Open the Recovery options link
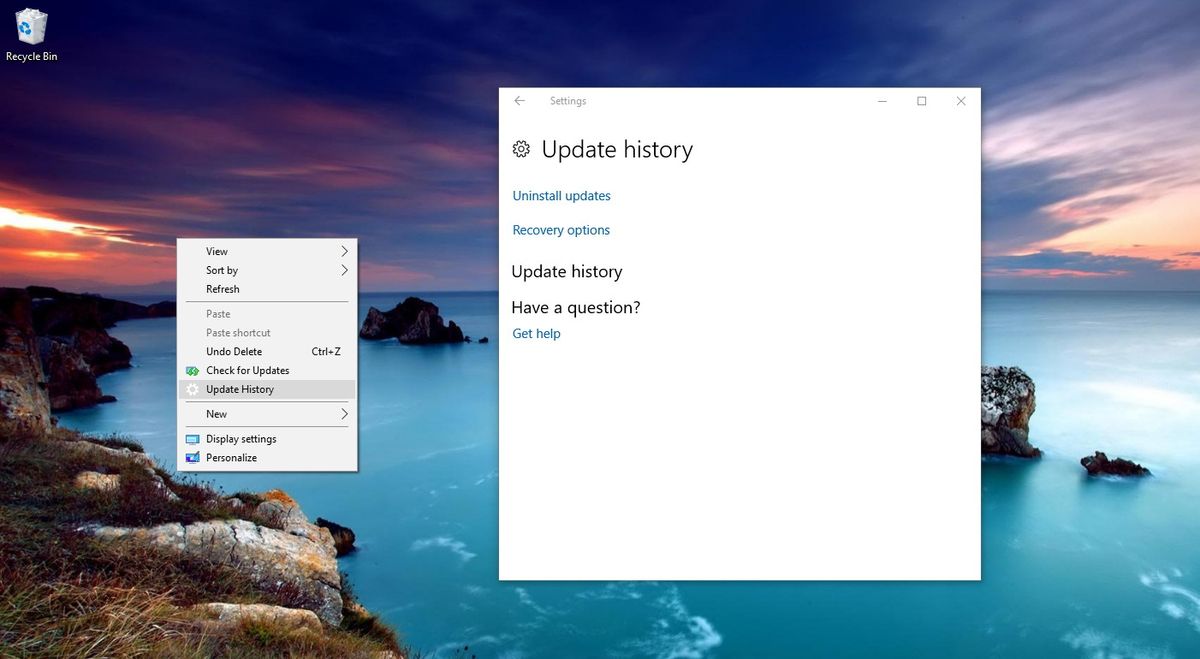 pos(561,229)
